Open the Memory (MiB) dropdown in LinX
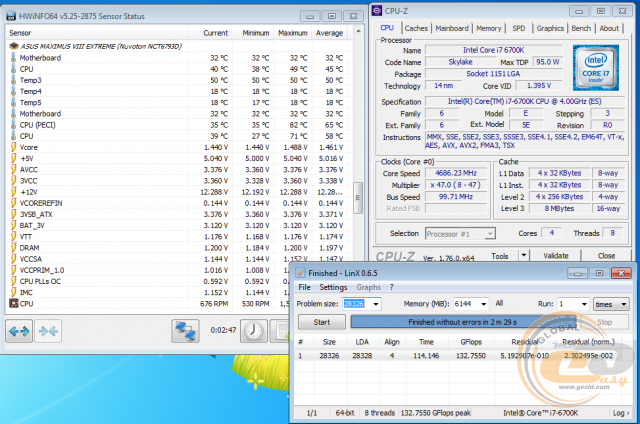 coord(484,304)
